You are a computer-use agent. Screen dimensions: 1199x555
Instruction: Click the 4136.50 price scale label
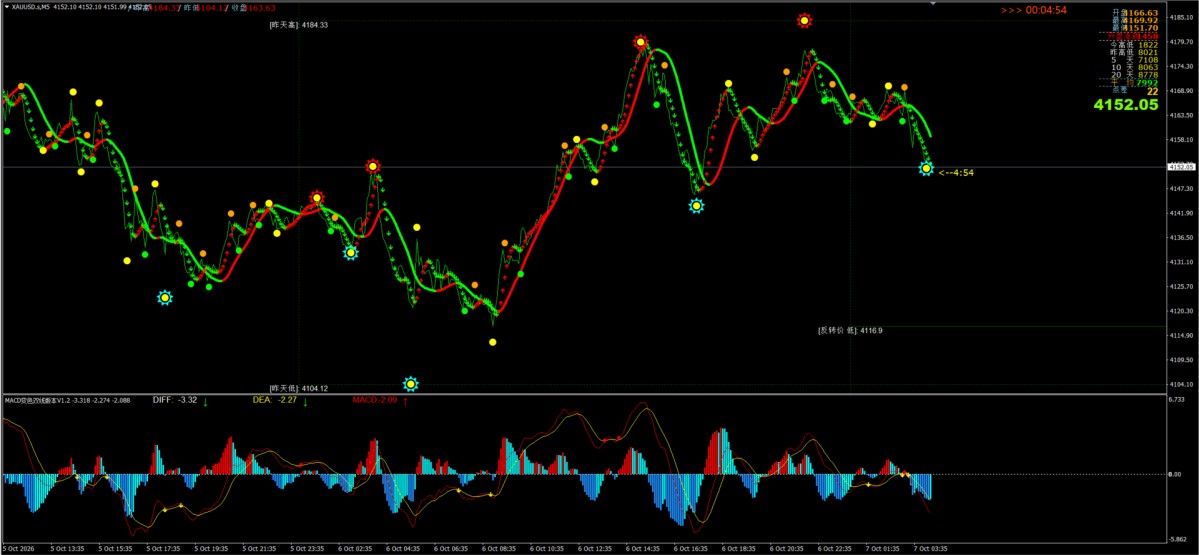(1181, 238)
